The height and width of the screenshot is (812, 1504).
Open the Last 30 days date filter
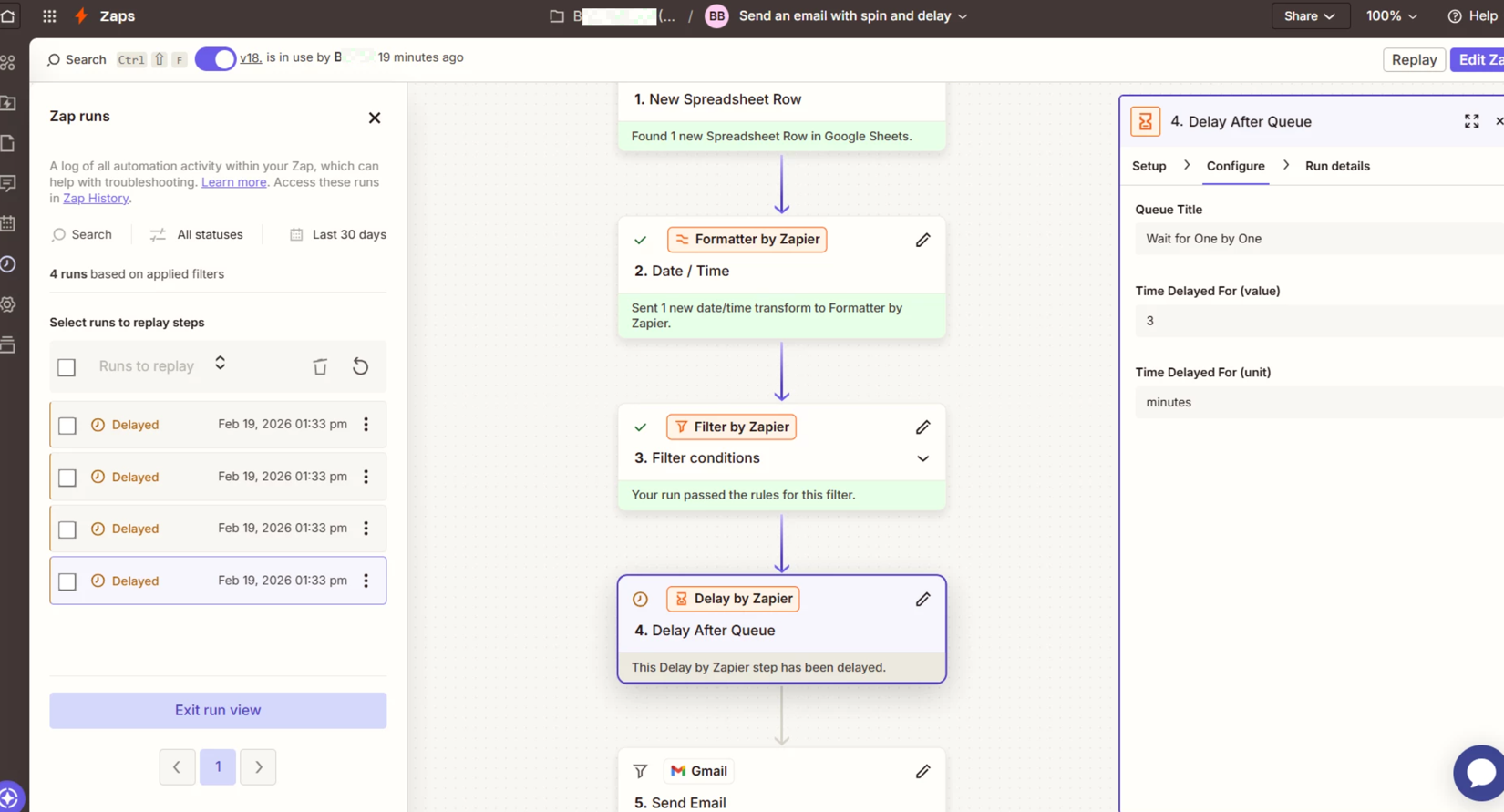click(338, 234)
